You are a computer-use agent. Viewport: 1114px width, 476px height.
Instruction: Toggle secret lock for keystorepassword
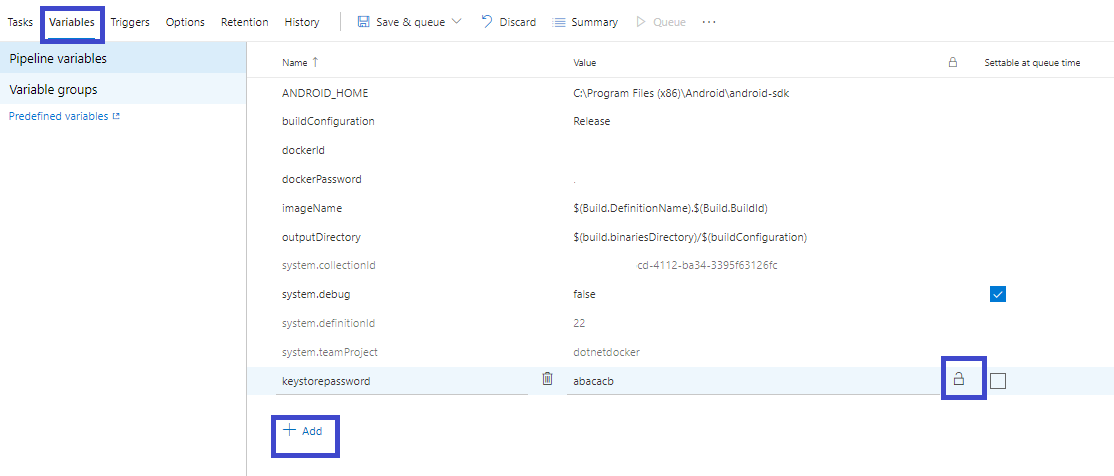pos(958,379)
